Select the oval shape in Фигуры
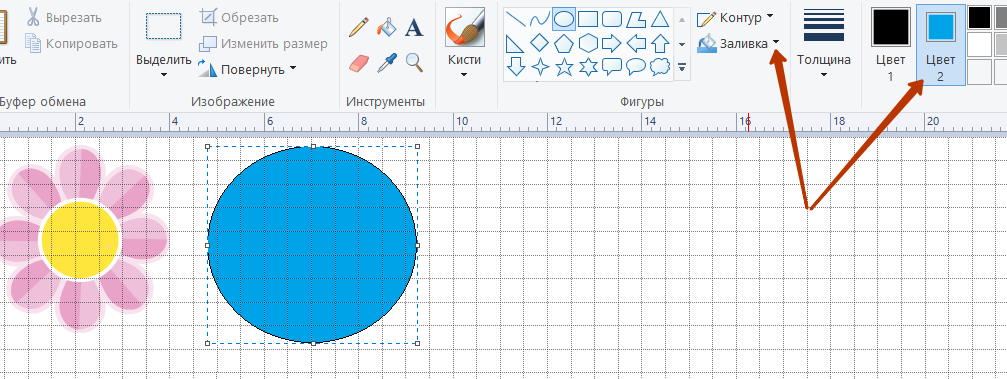 click(564, 19)
